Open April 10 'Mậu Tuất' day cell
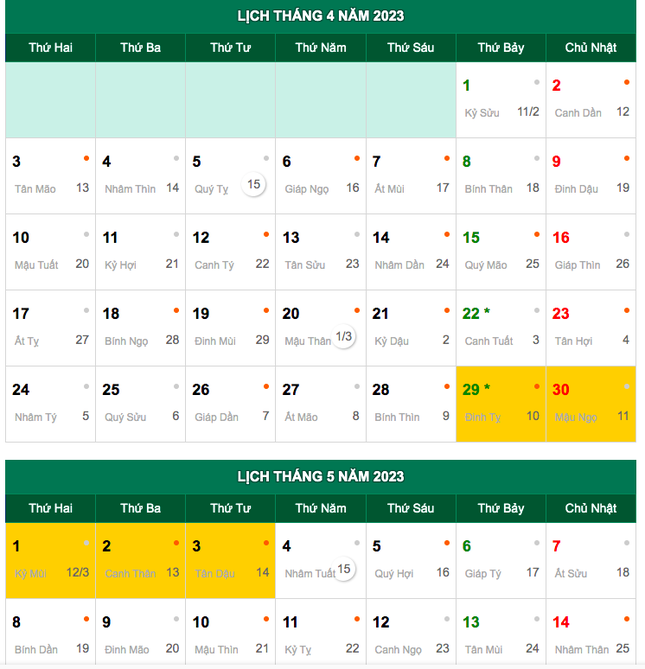 [50, 251]
